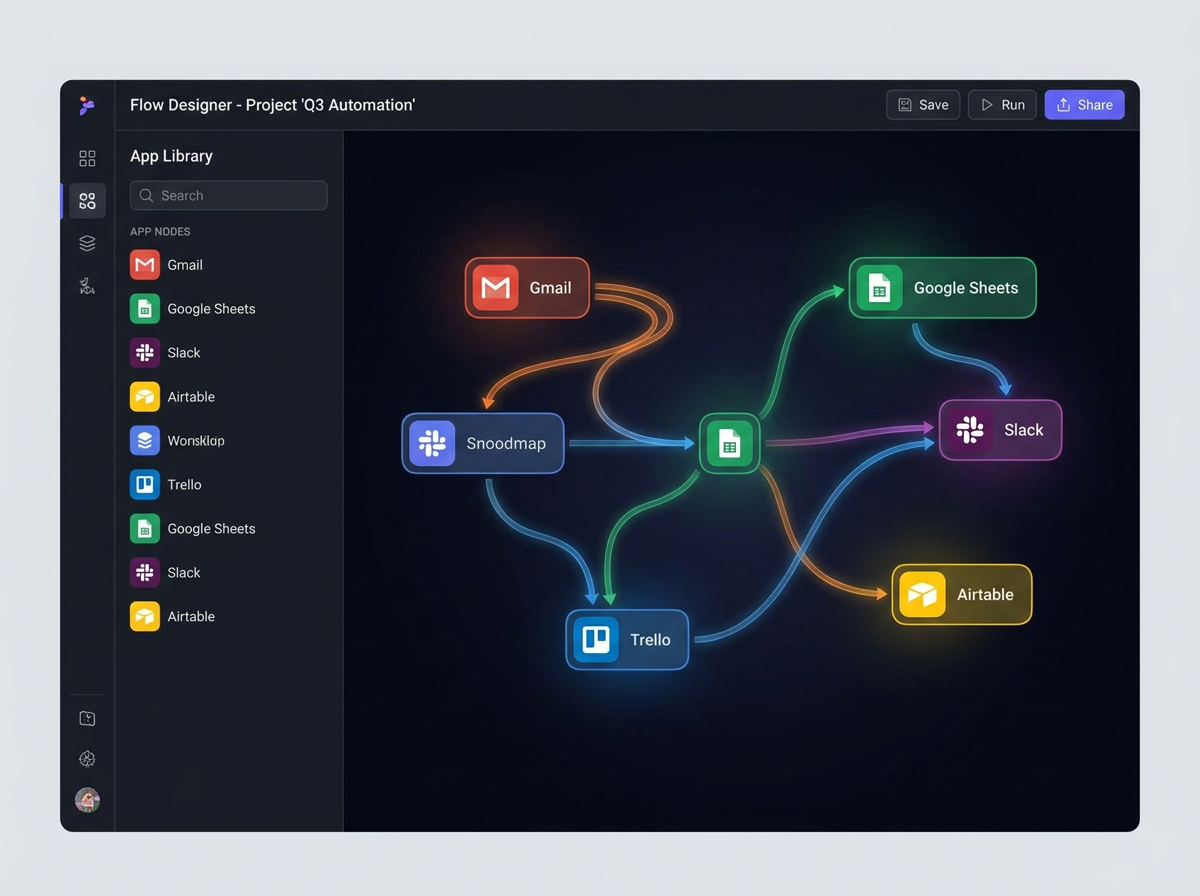Image resolution: width=1200 pixels, height=896 pixels.
Task: Select the labeled Google Sheets node on canvas
Action: (942, 288)
